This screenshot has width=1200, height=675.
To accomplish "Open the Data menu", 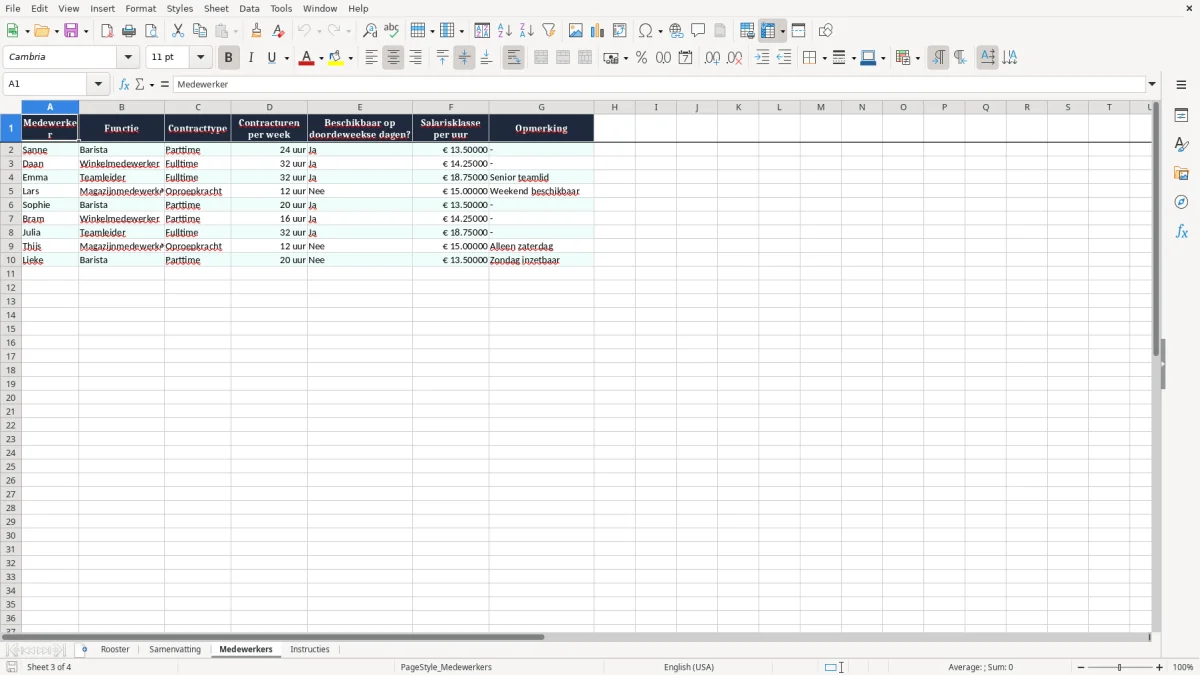I will (x=249, y=8).
